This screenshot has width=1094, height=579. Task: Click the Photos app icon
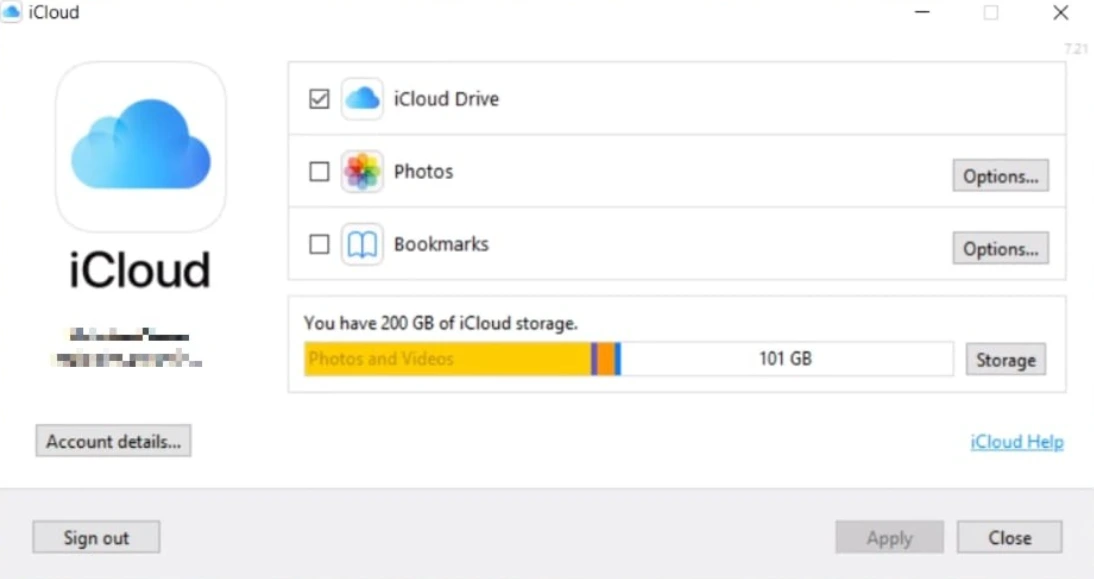[362, 171]
